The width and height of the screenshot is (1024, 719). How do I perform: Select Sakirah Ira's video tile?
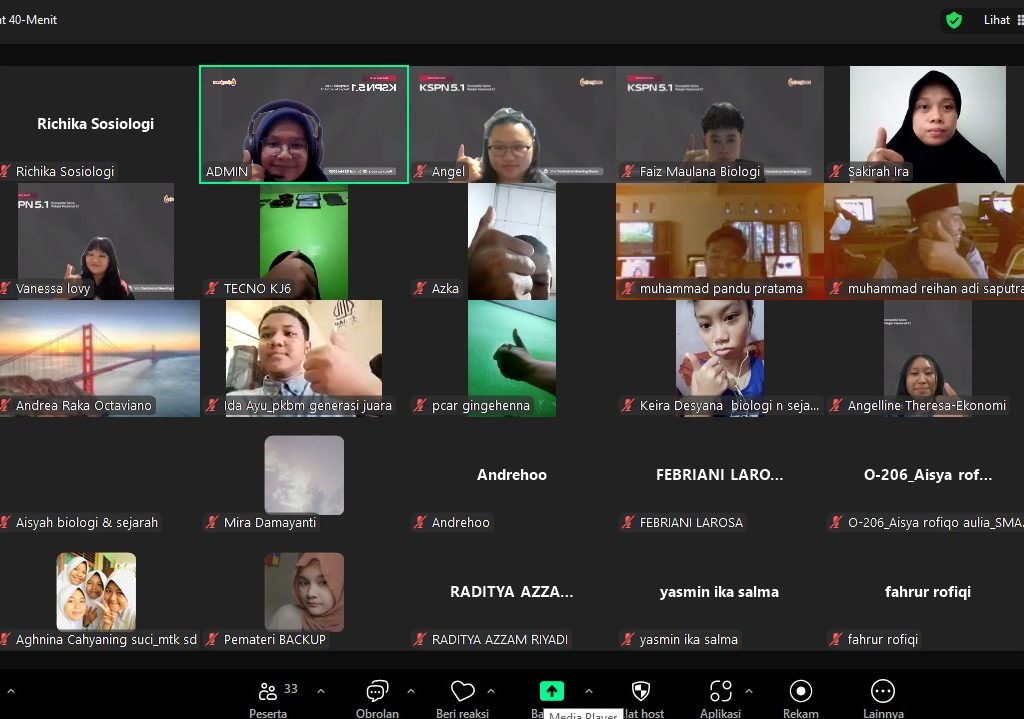tap(927, 124)
